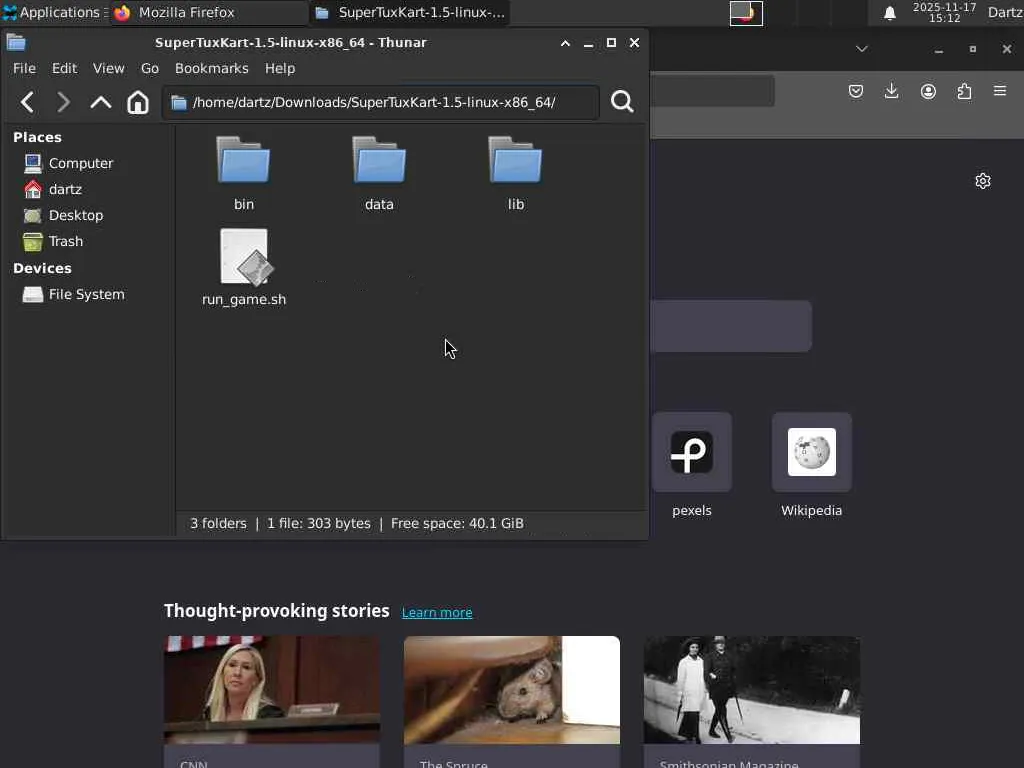The width and height of the screenshot is (1024, 768).
Task: Go up to the parent folder
Action: [101, 103]
